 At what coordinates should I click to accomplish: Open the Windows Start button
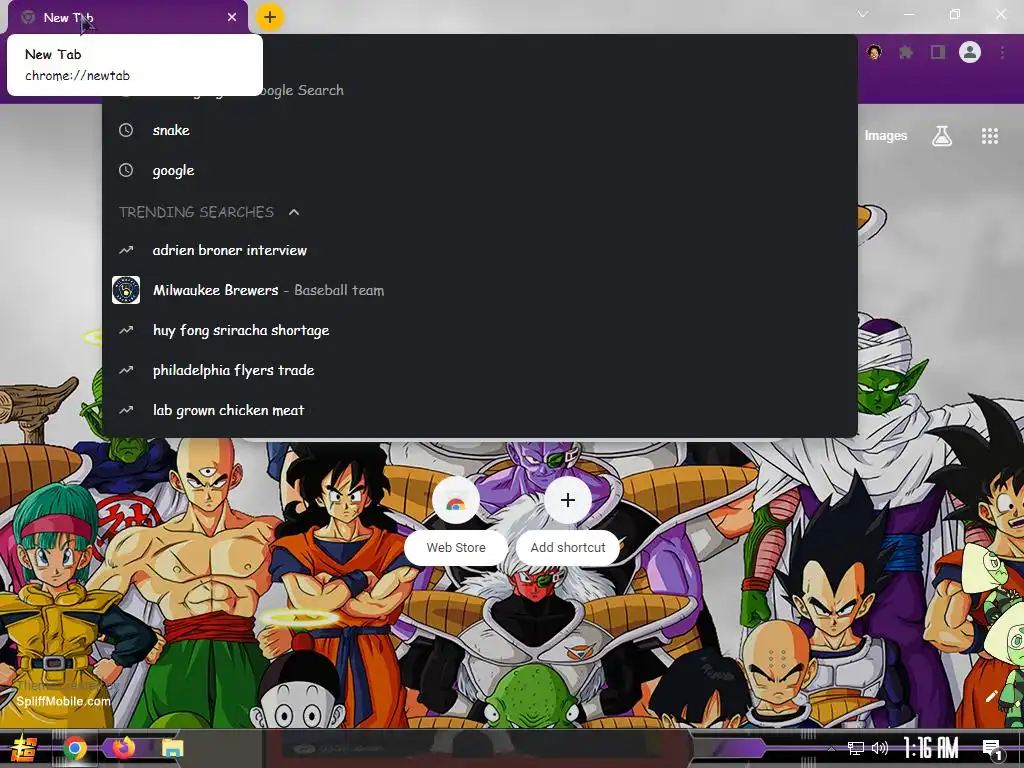point(23,748)
